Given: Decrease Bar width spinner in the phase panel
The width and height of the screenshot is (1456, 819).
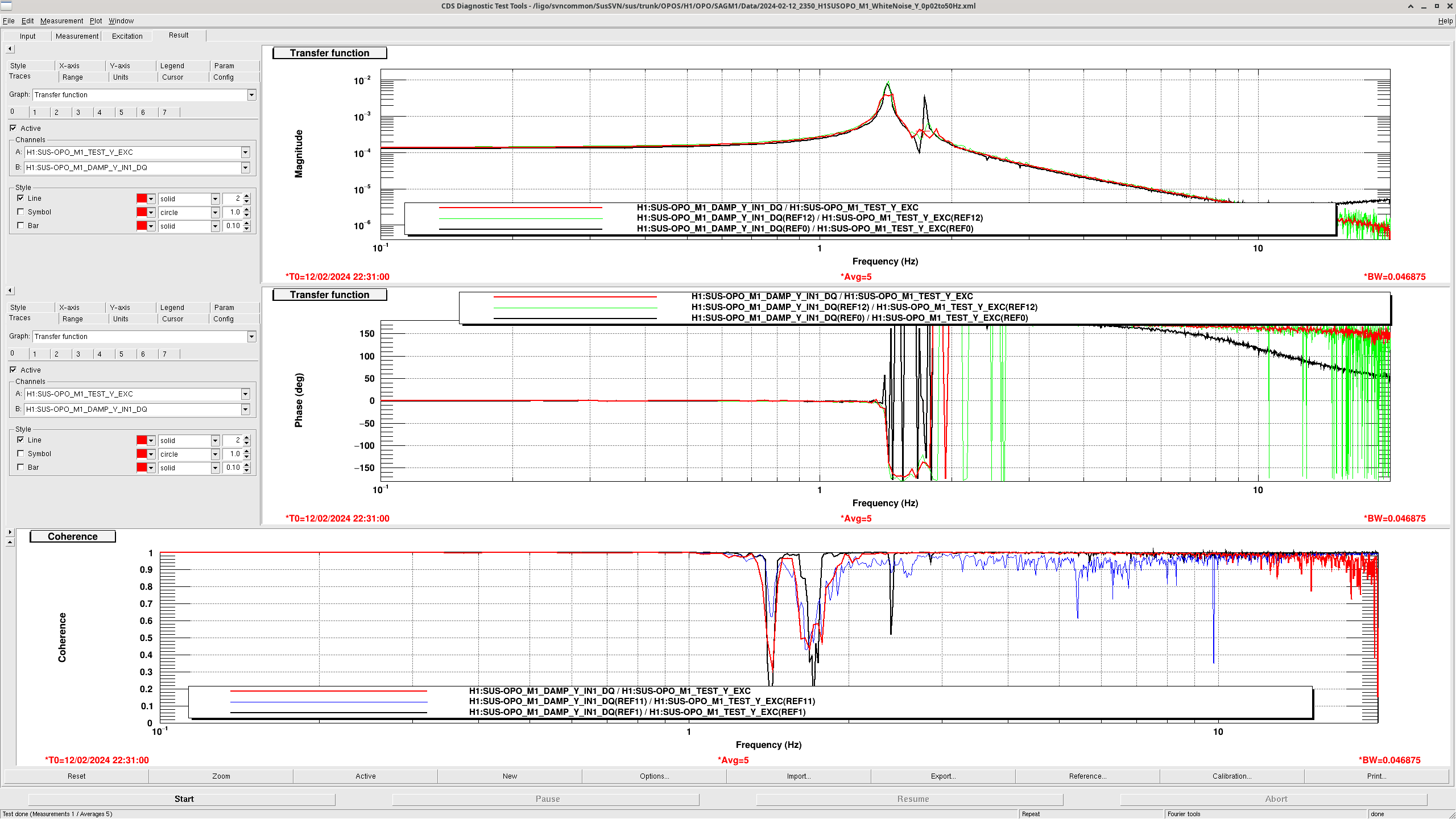Looking at the screenshot, I should pos(247,470).
